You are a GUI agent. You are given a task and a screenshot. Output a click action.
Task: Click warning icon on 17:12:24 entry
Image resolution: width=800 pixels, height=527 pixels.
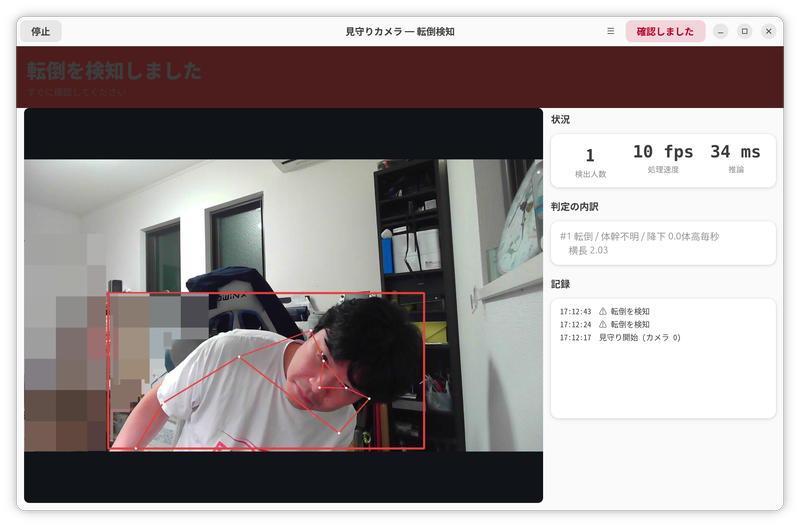[603, 324]
